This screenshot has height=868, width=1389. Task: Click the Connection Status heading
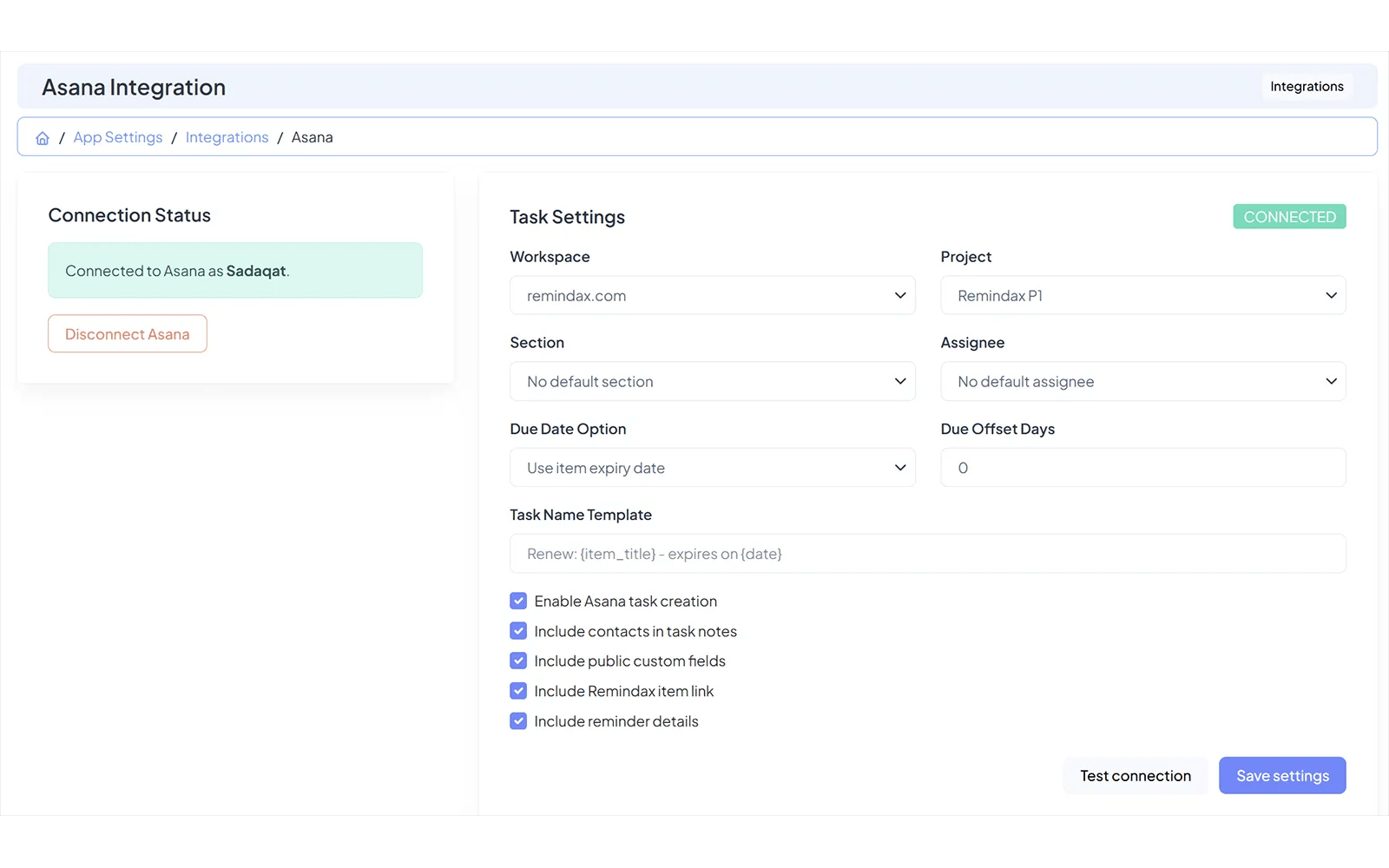pos(129,215)
